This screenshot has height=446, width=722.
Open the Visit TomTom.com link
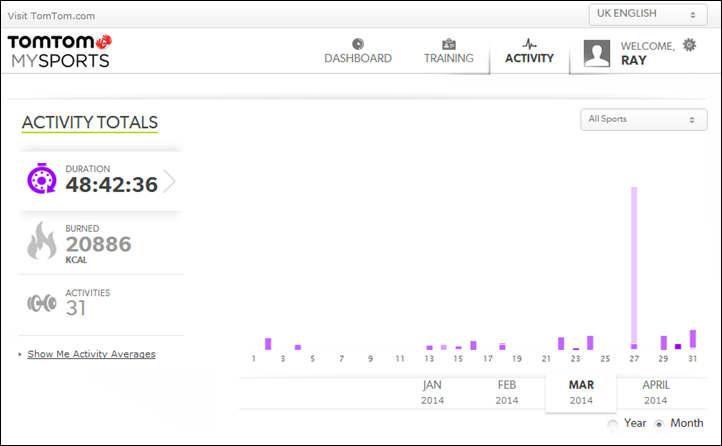(51, 16)
